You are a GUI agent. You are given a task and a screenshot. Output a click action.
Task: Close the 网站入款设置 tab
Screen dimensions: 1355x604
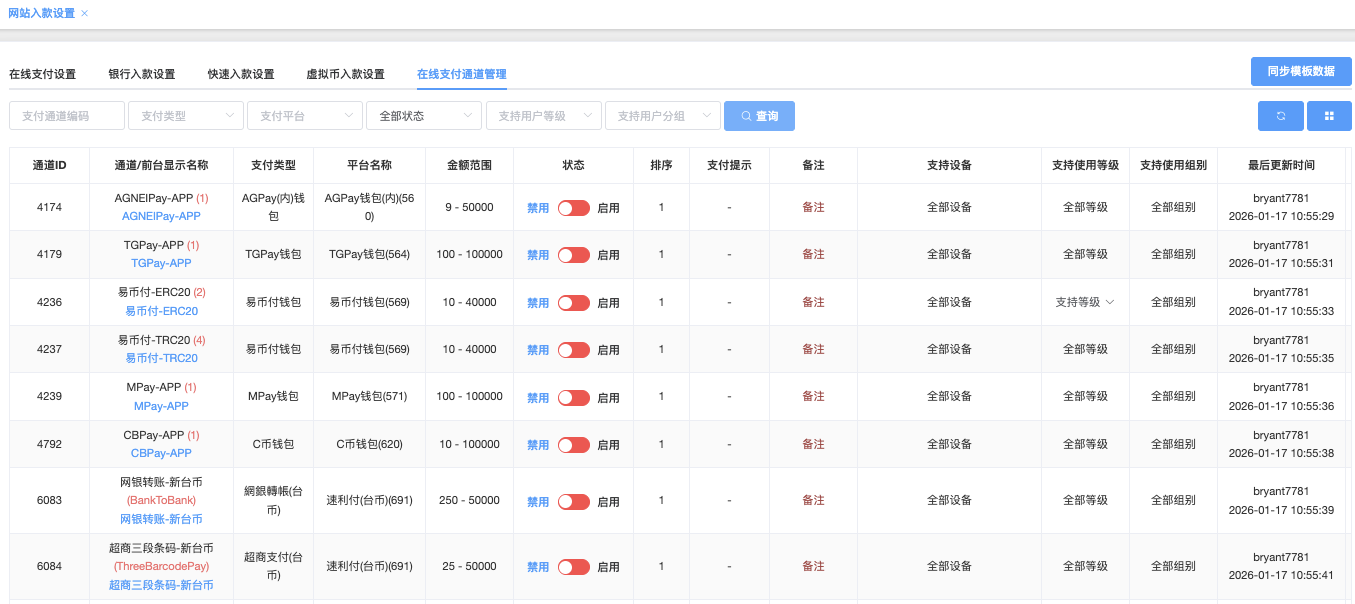[x=85, y=13]
